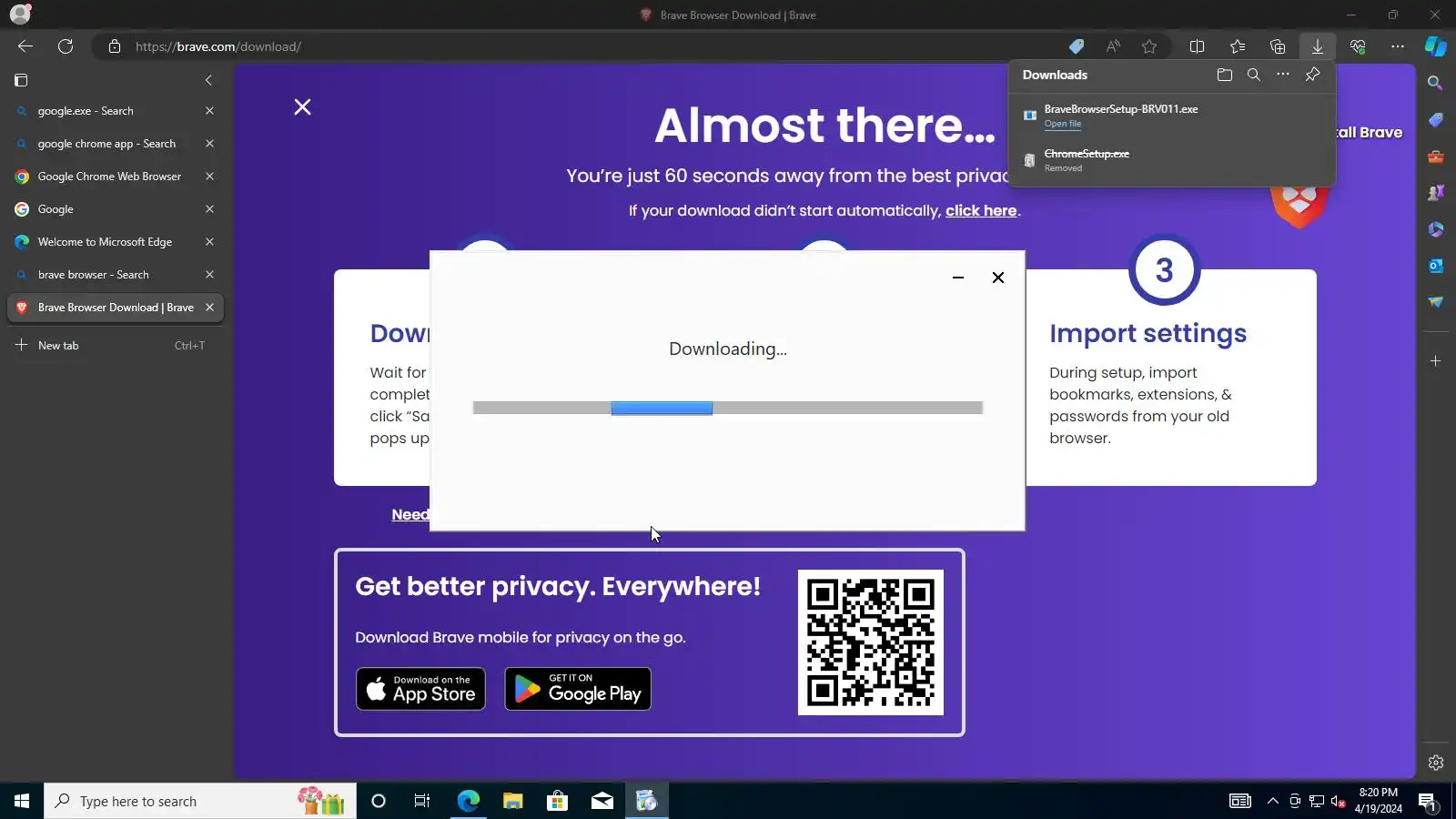Close the Almost there overlay

303,107
